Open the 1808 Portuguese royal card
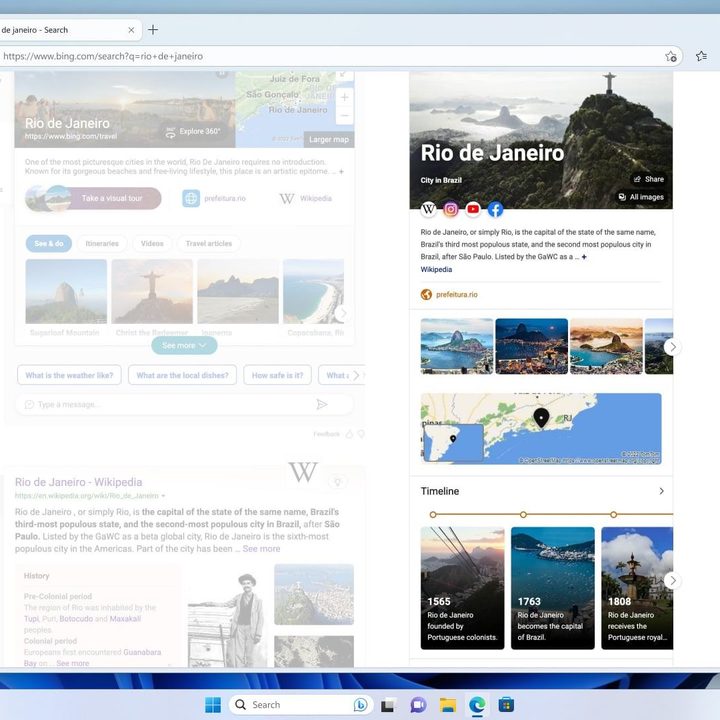The image size is (720, 720). point(637,588)
